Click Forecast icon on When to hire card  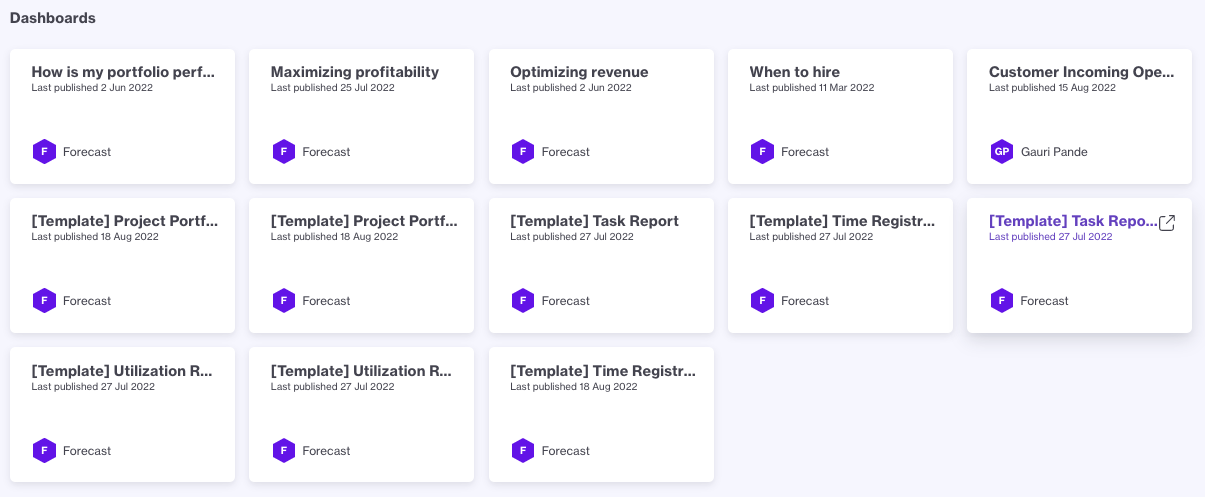coord(762,152)
